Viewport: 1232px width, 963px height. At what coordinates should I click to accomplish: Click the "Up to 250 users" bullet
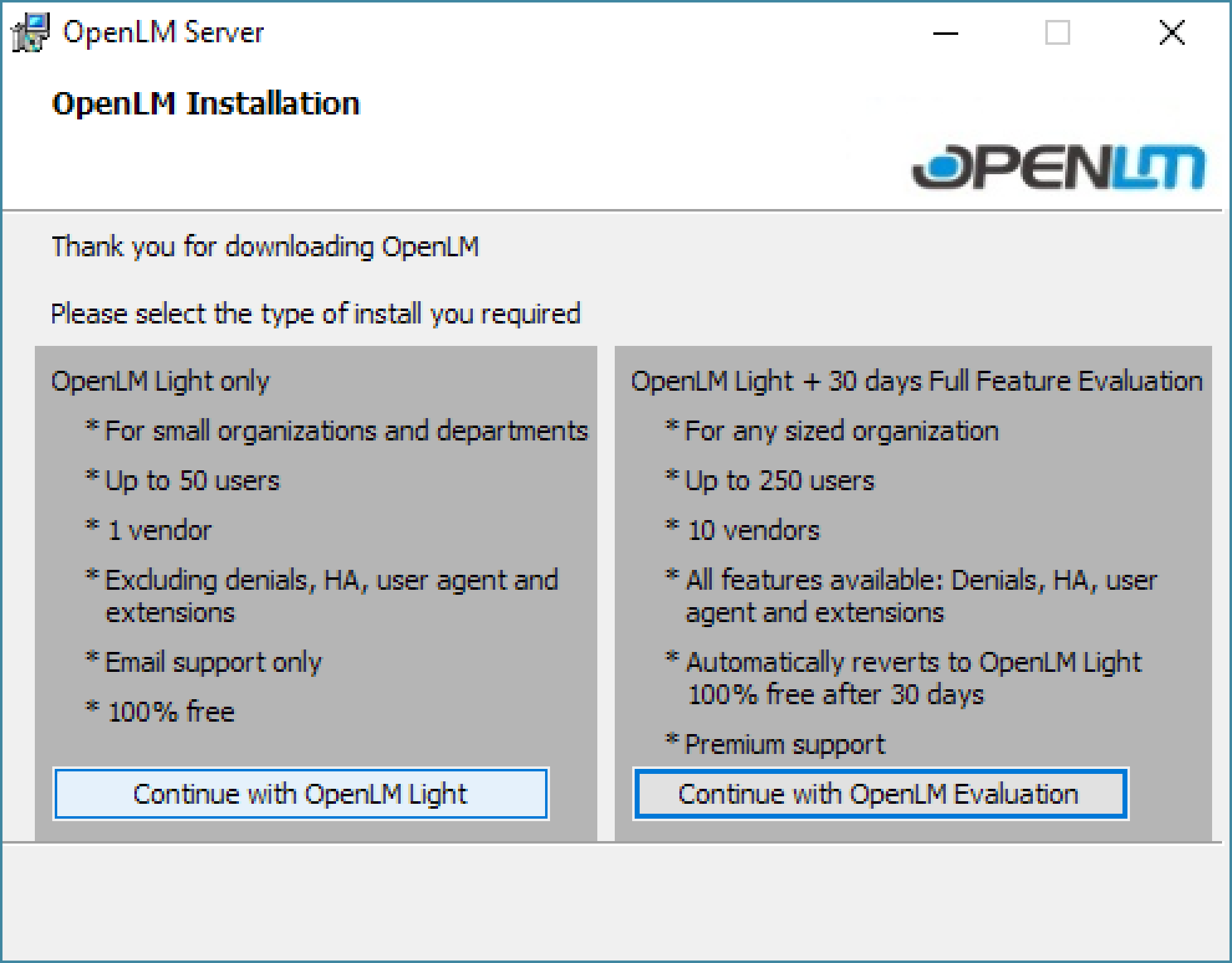click(x=779, y=481)
